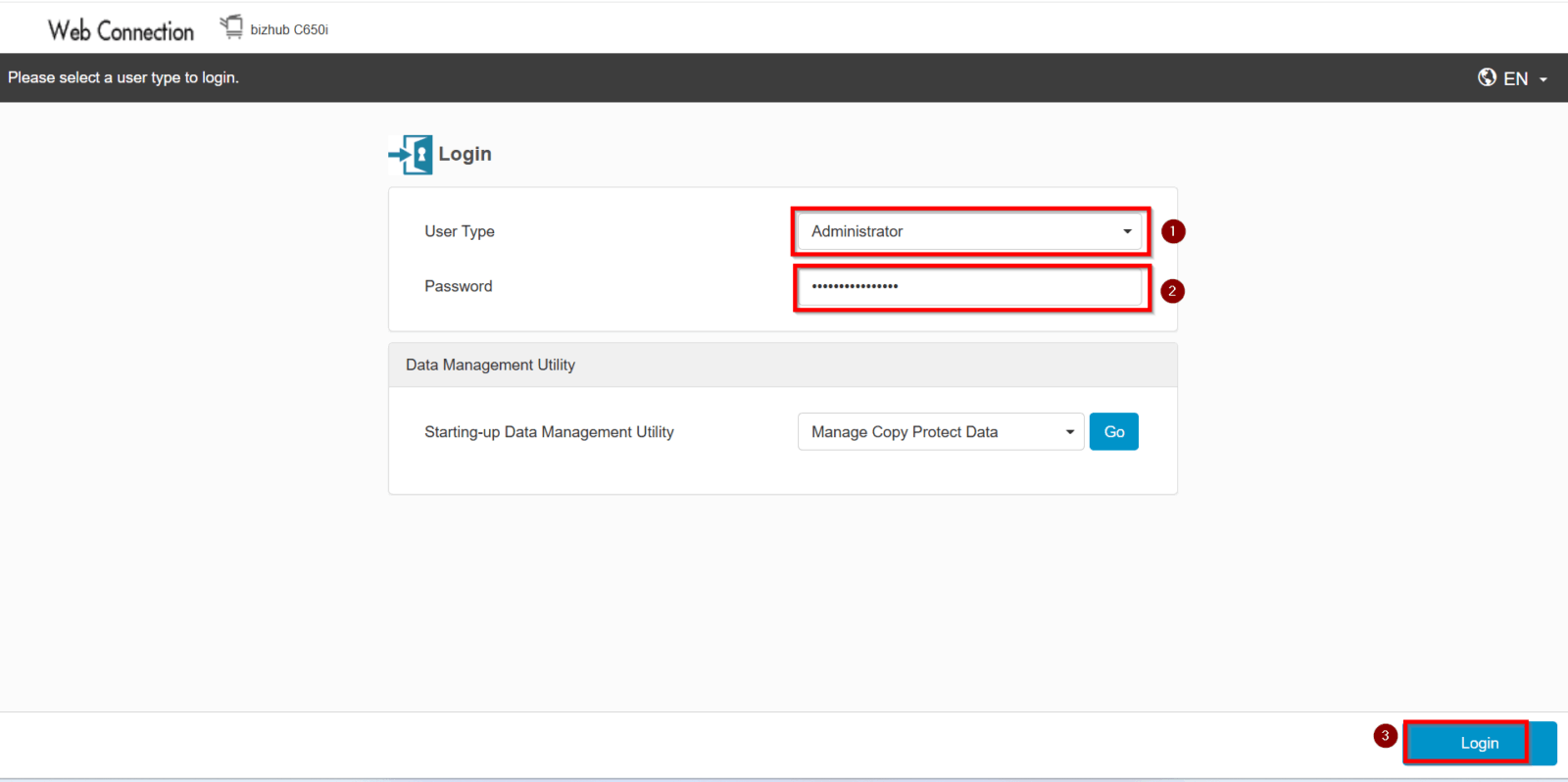Click the 'Please select a user type' message
This screenshot has width=1568, height=782.
pos(123,77)
